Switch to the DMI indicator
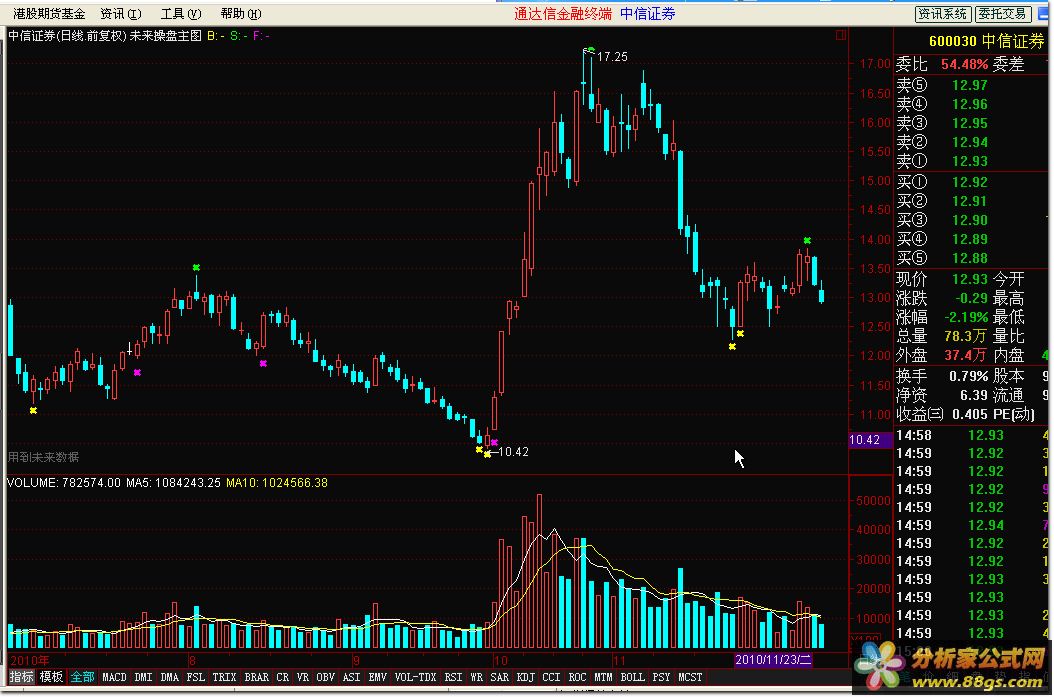Image resolution: width=1054 pixels, height=697 pixels. click(143, 678)
